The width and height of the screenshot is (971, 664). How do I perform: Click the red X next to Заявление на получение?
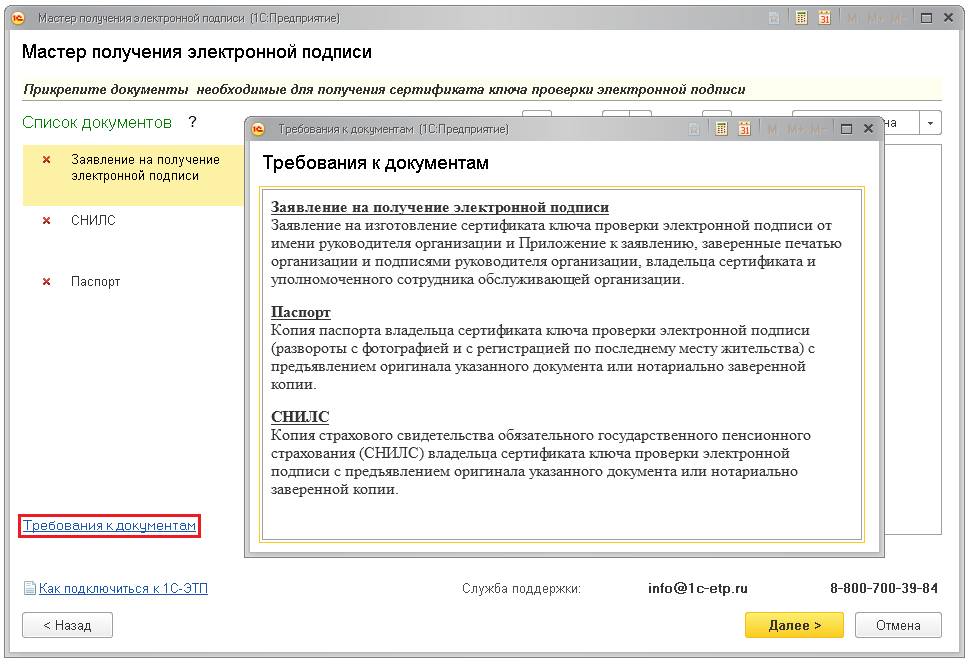click(46, 160)
